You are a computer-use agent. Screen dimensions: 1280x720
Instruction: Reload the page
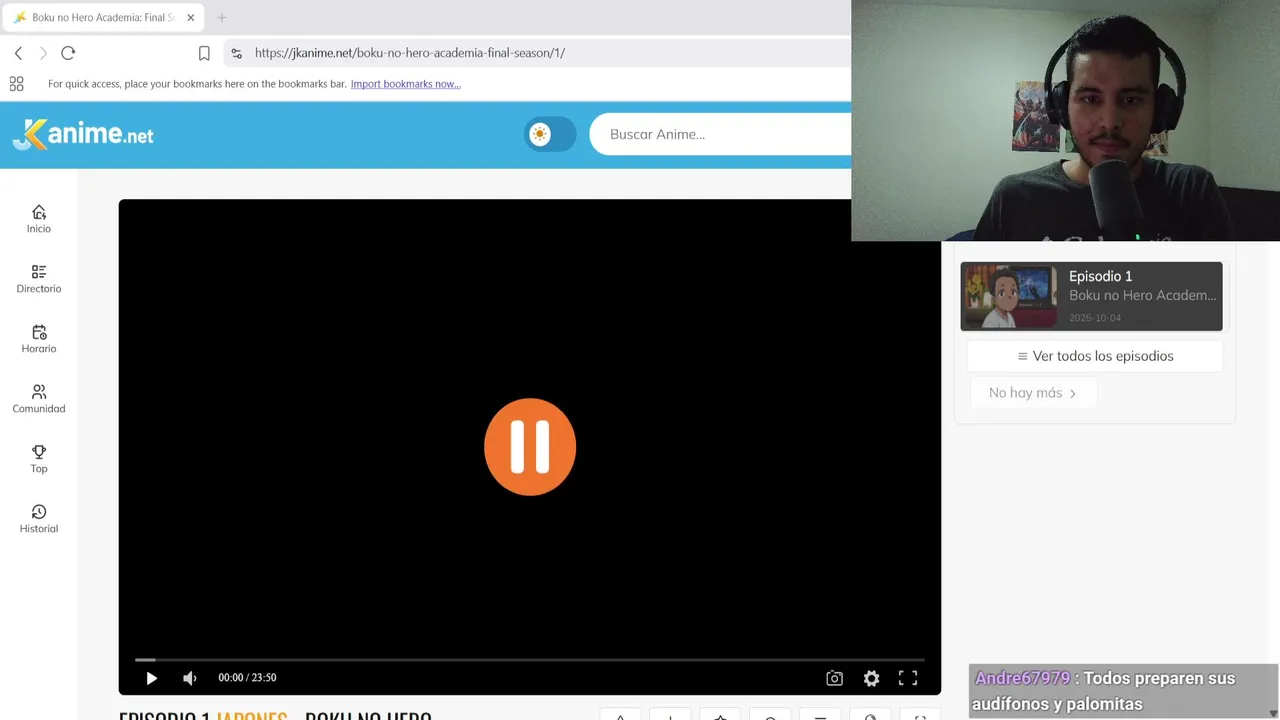pos(68,53)
